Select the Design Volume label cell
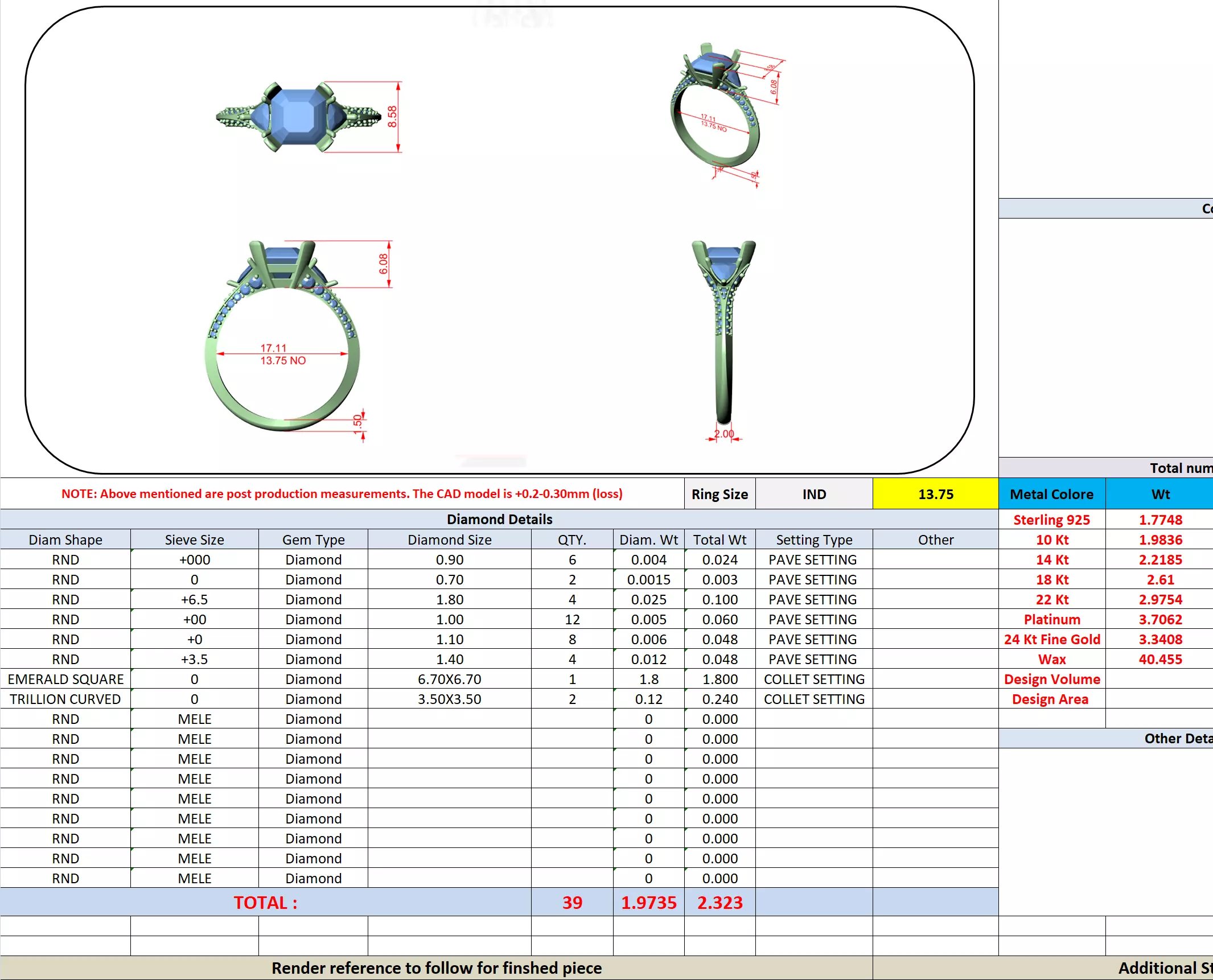The width and height of the screenshot is (1213, 980). point(1051,679)
